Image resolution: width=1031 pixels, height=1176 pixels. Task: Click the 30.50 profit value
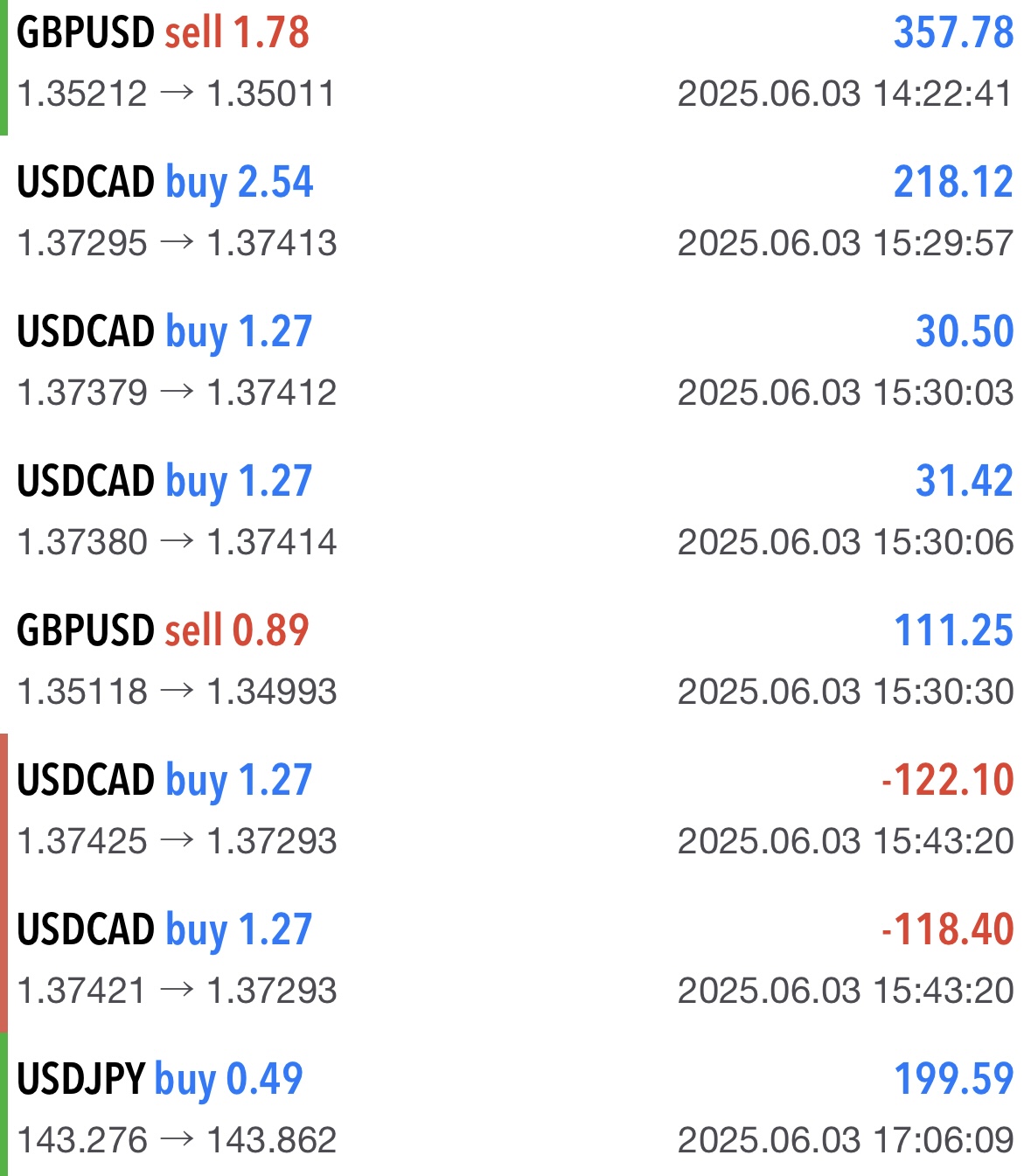click(964, 331)
